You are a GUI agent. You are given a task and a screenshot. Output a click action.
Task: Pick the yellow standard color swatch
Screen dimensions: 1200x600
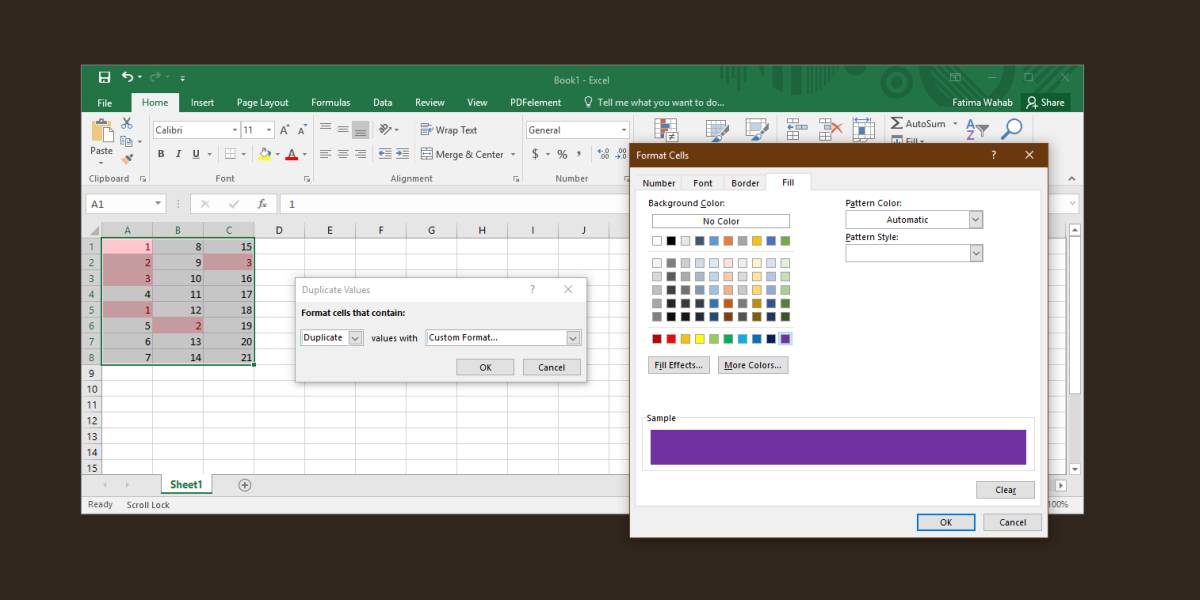[x=700, y=339]
